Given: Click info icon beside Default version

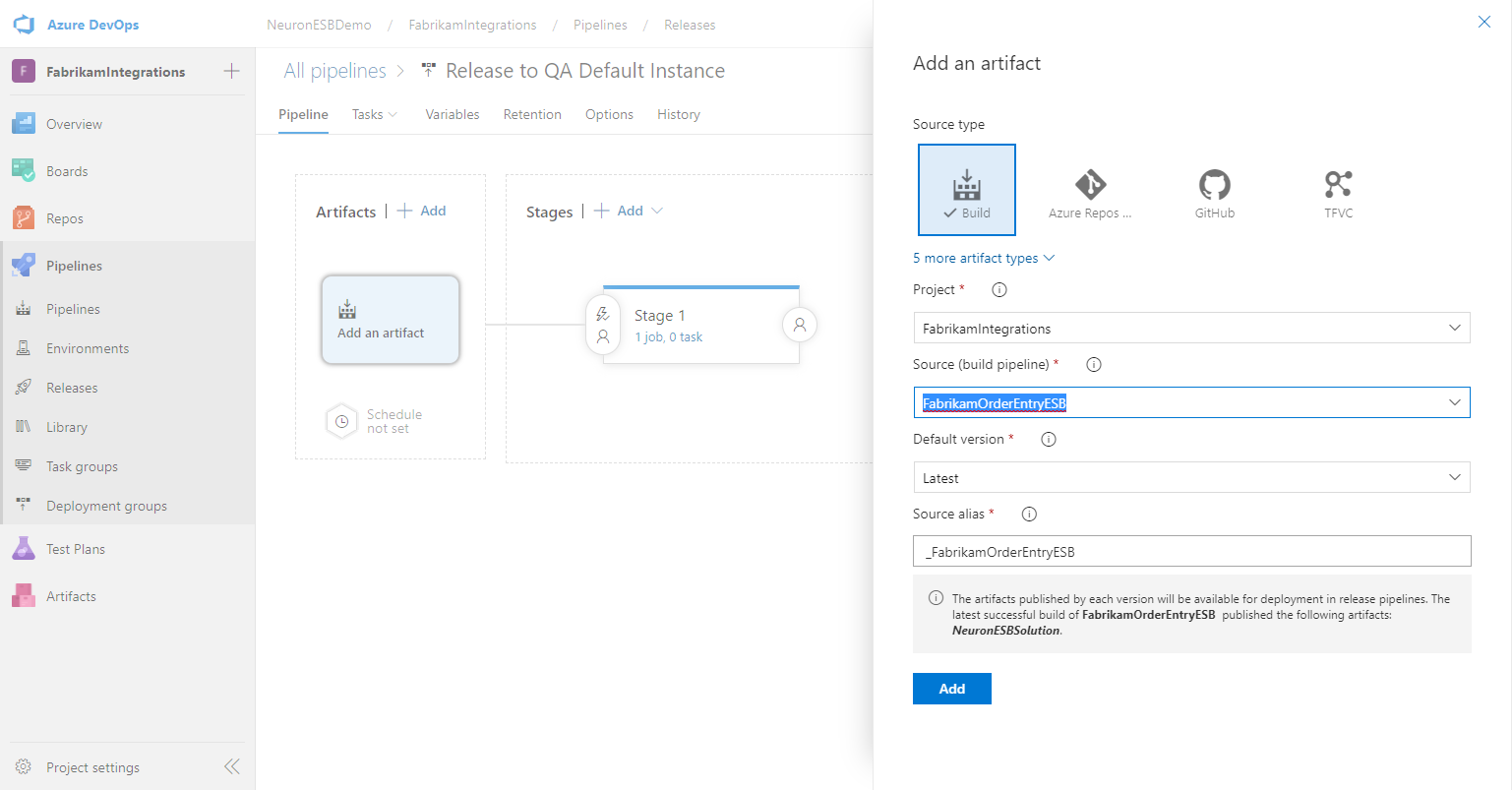Looking at the screenshot, I should [x=1049, y=439].
